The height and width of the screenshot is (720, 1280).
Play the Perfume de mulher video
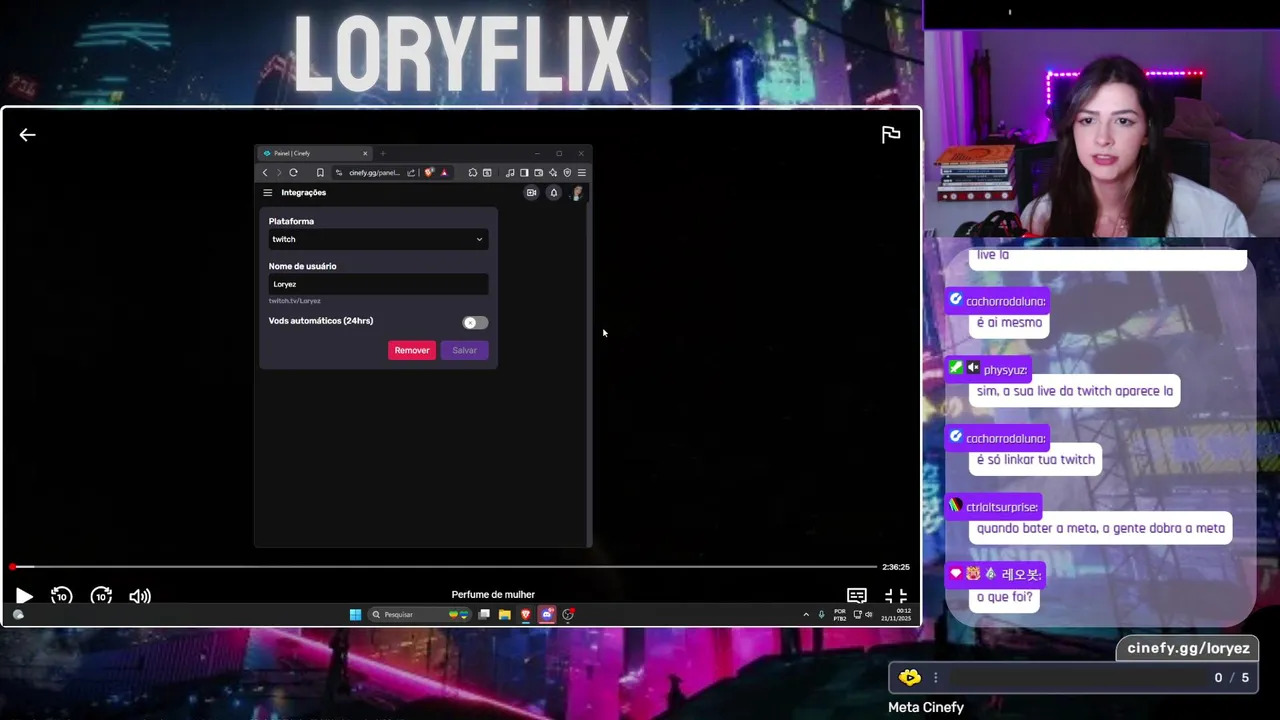click(24, 596)
